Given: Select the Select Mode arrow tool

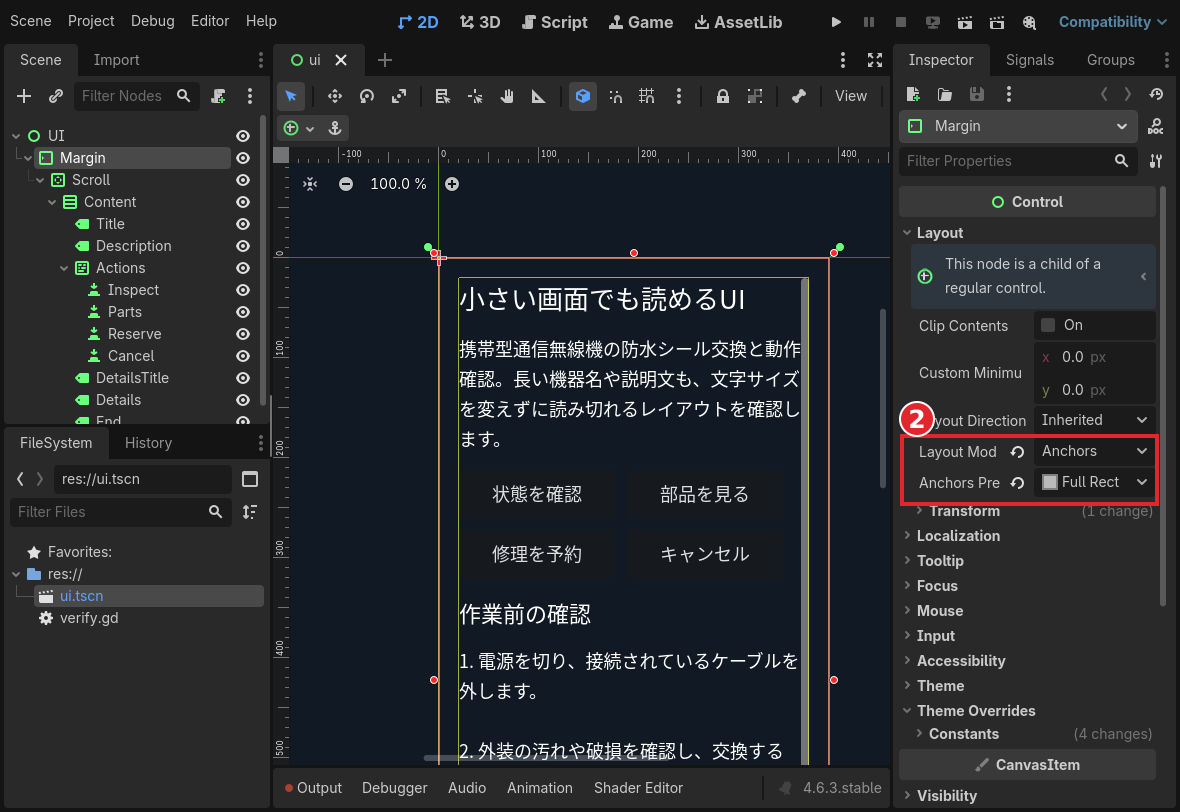Looking at the screenshot, I should tap(290, 96).
